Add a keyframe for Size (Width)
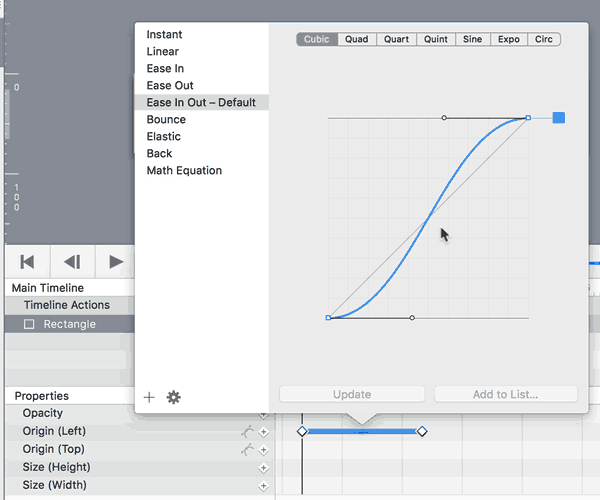 264,486
